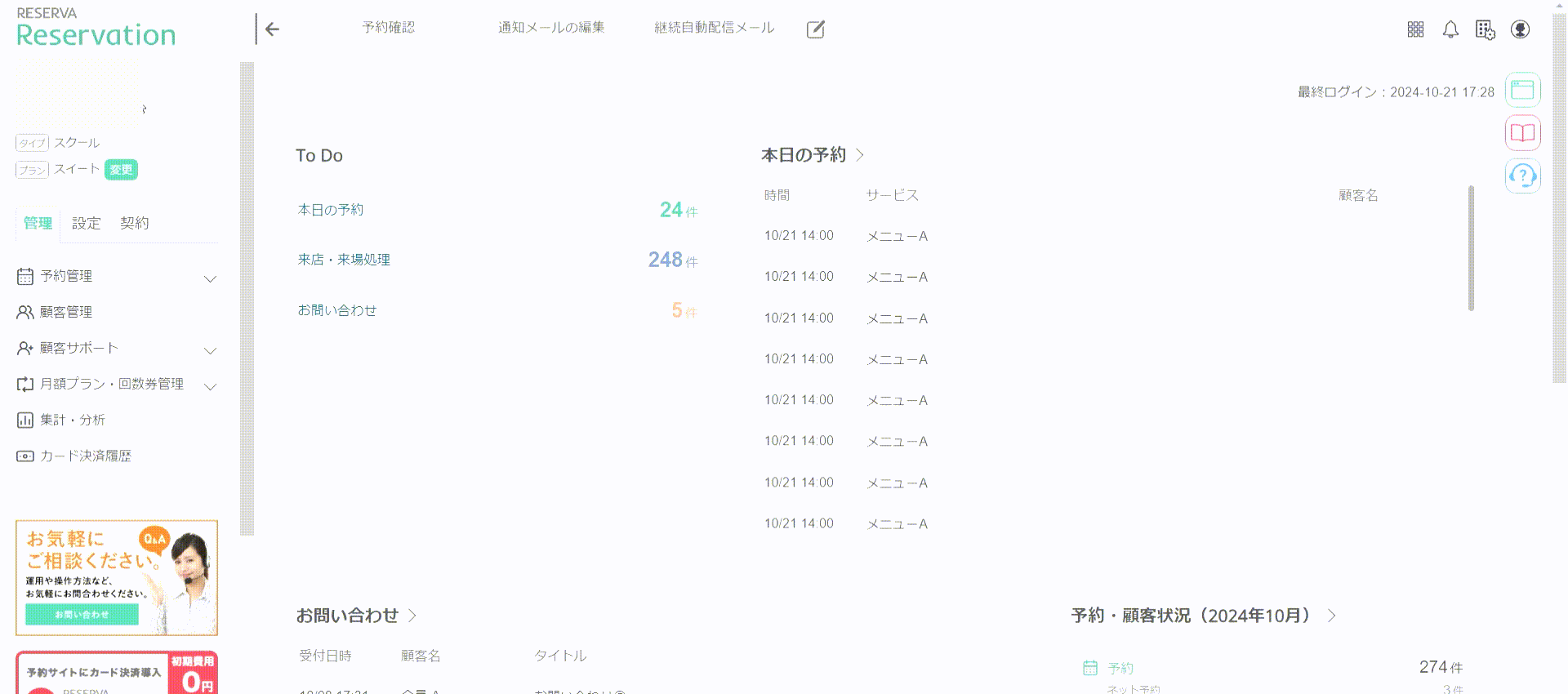This screenshot has width=1568, height=694.
Task: Open business settings building icon
Action: (x=1485, y=29)
